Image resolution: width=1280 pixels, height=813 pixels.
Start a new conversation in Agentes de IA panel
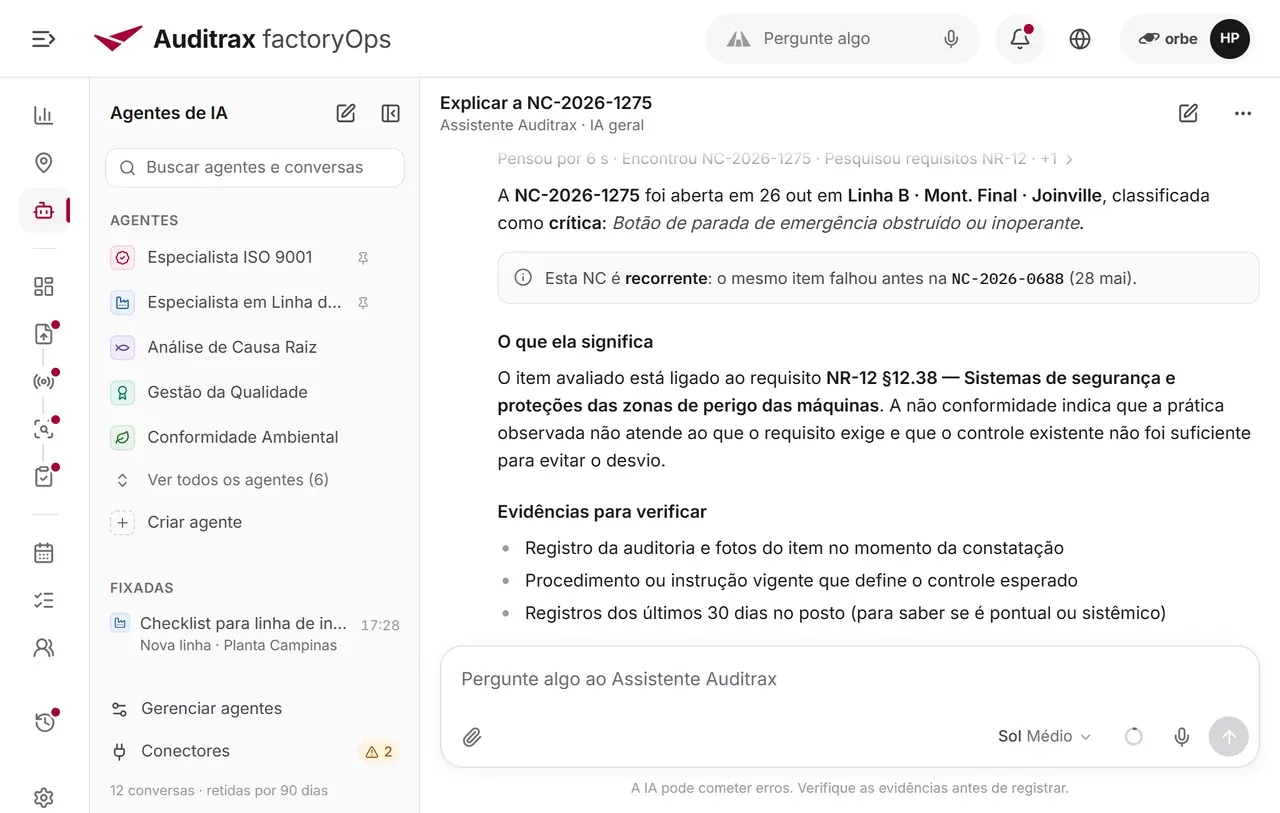point(346,113)
